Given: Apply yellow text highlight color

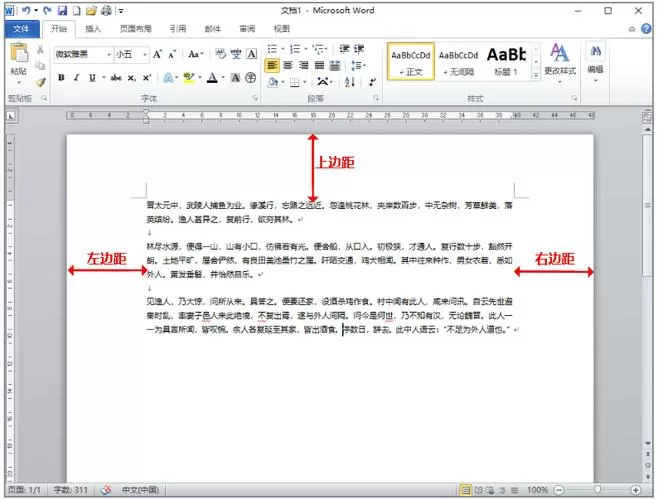Looking at the screenshot, I should [189, 78].
